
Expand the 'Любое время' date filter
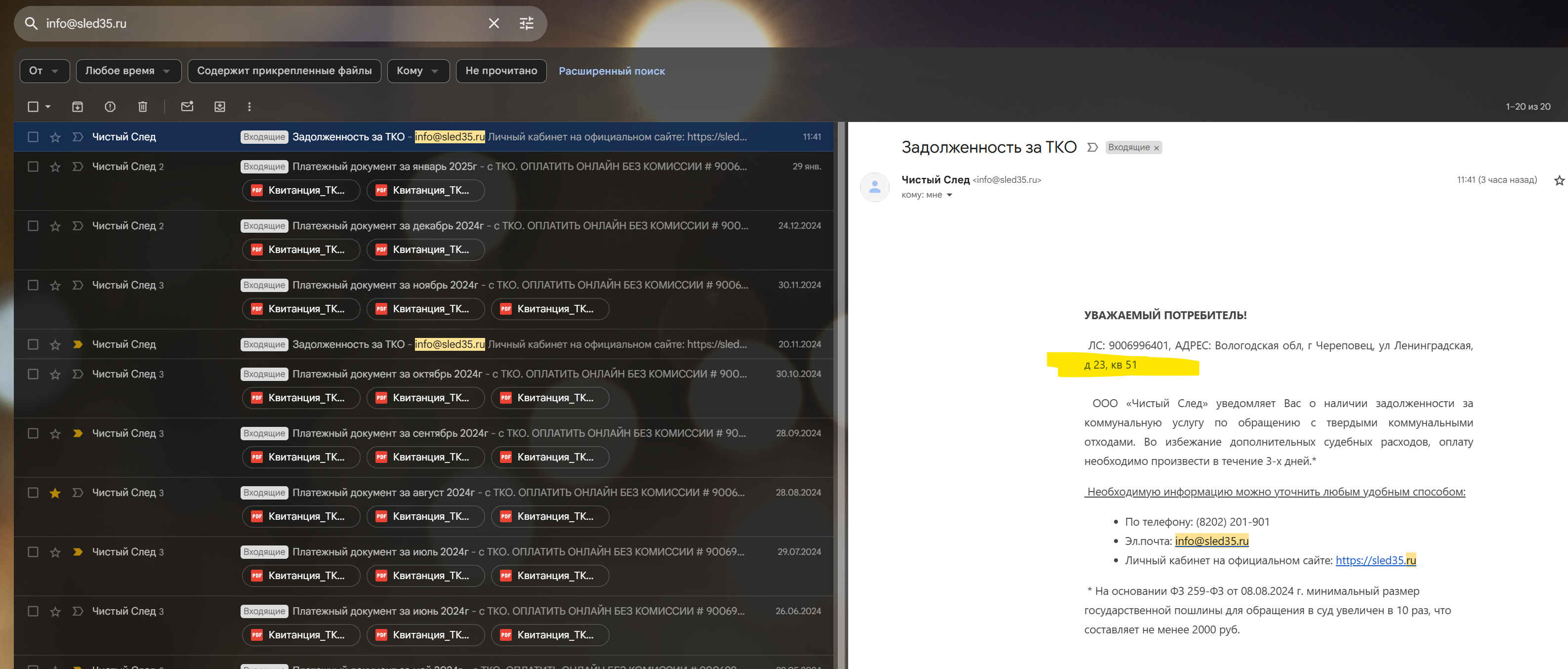[x=128, y=71]
